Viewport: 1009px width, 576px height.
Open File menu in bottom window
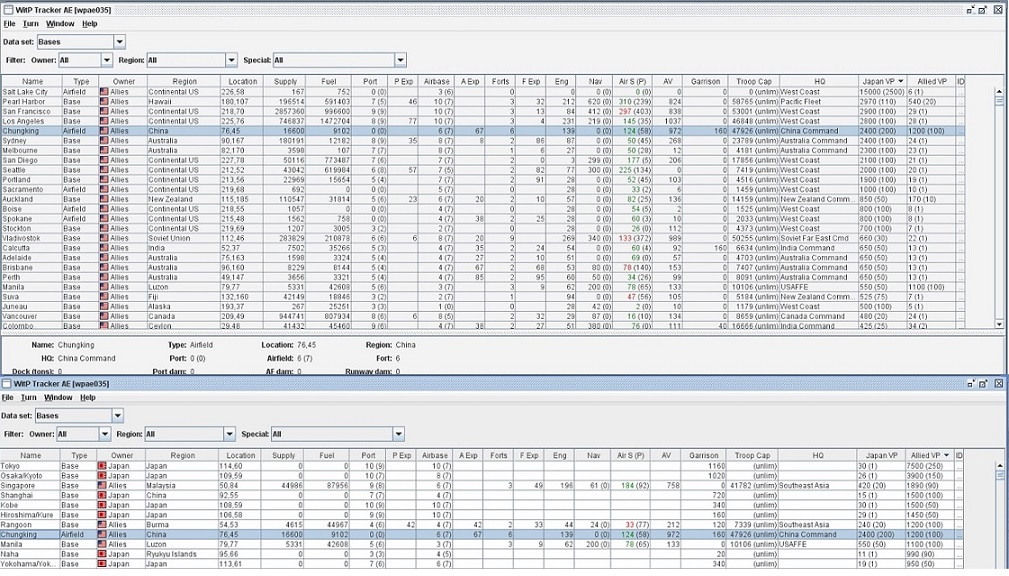tap(7, 398)
